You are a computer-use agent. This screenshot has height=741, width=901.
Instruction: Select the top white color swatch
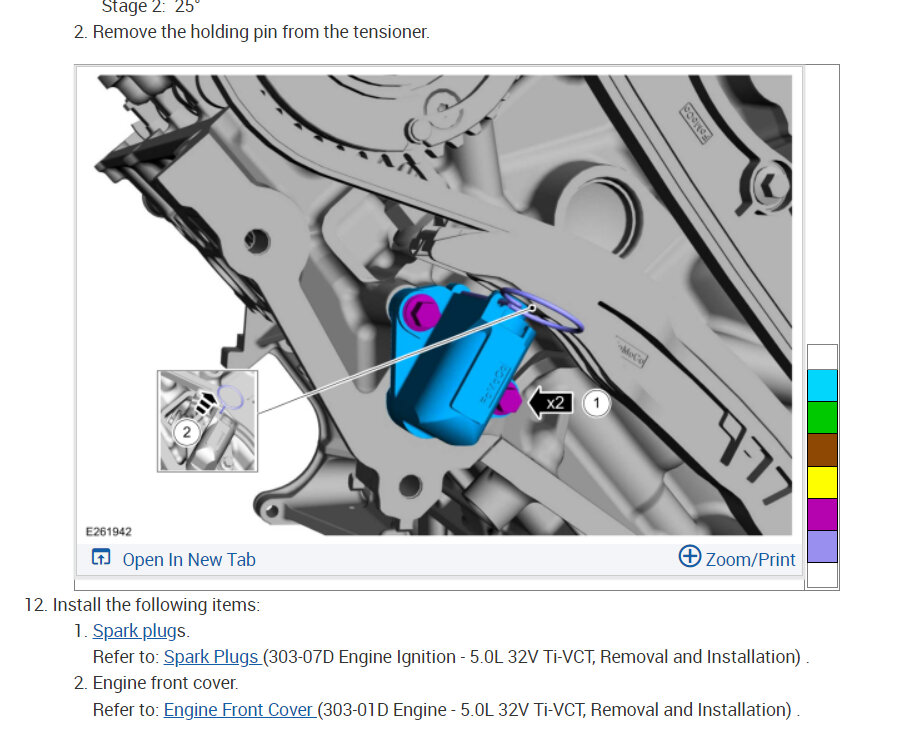click(822, 357)
